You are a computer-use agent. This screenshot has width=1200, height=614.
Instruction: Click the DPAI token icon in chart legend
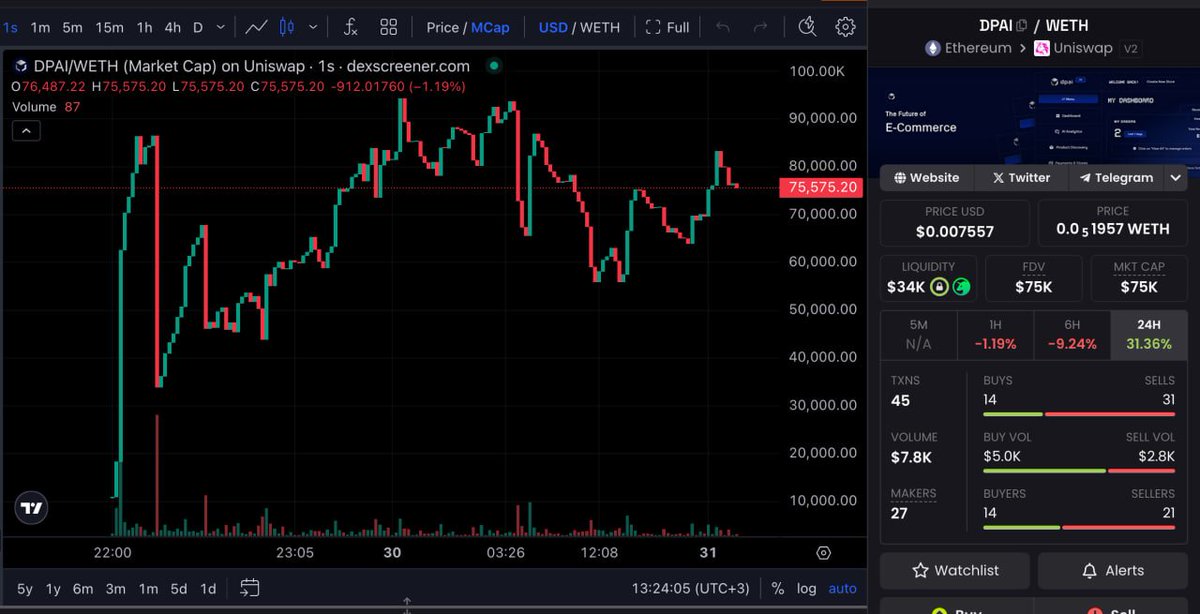(21, 66)
